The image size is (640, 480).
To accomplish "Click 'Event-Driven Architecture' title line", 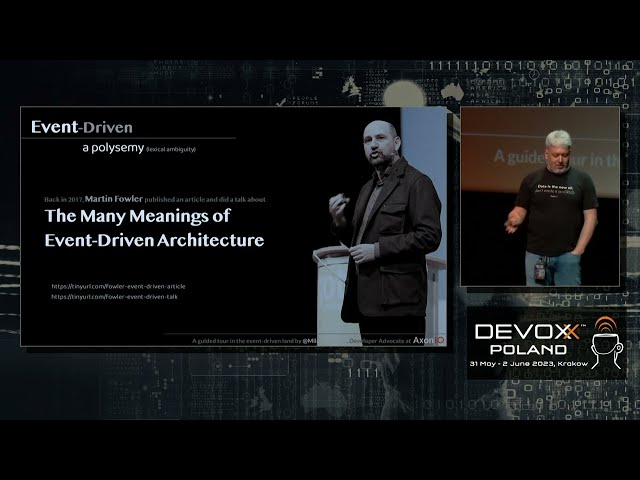I will point(154,240).
